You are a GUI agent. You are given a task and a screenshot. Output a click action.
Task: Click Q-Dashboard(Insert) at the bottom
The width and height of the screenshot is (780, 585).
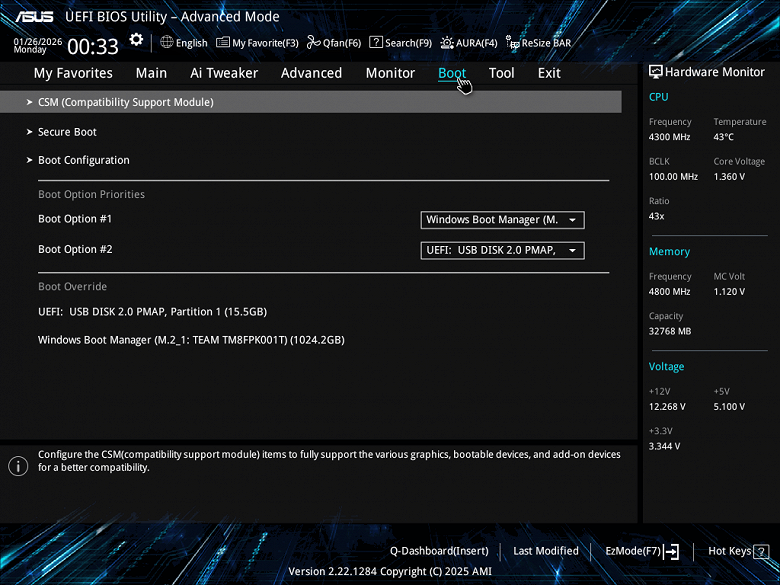point(439,551)
